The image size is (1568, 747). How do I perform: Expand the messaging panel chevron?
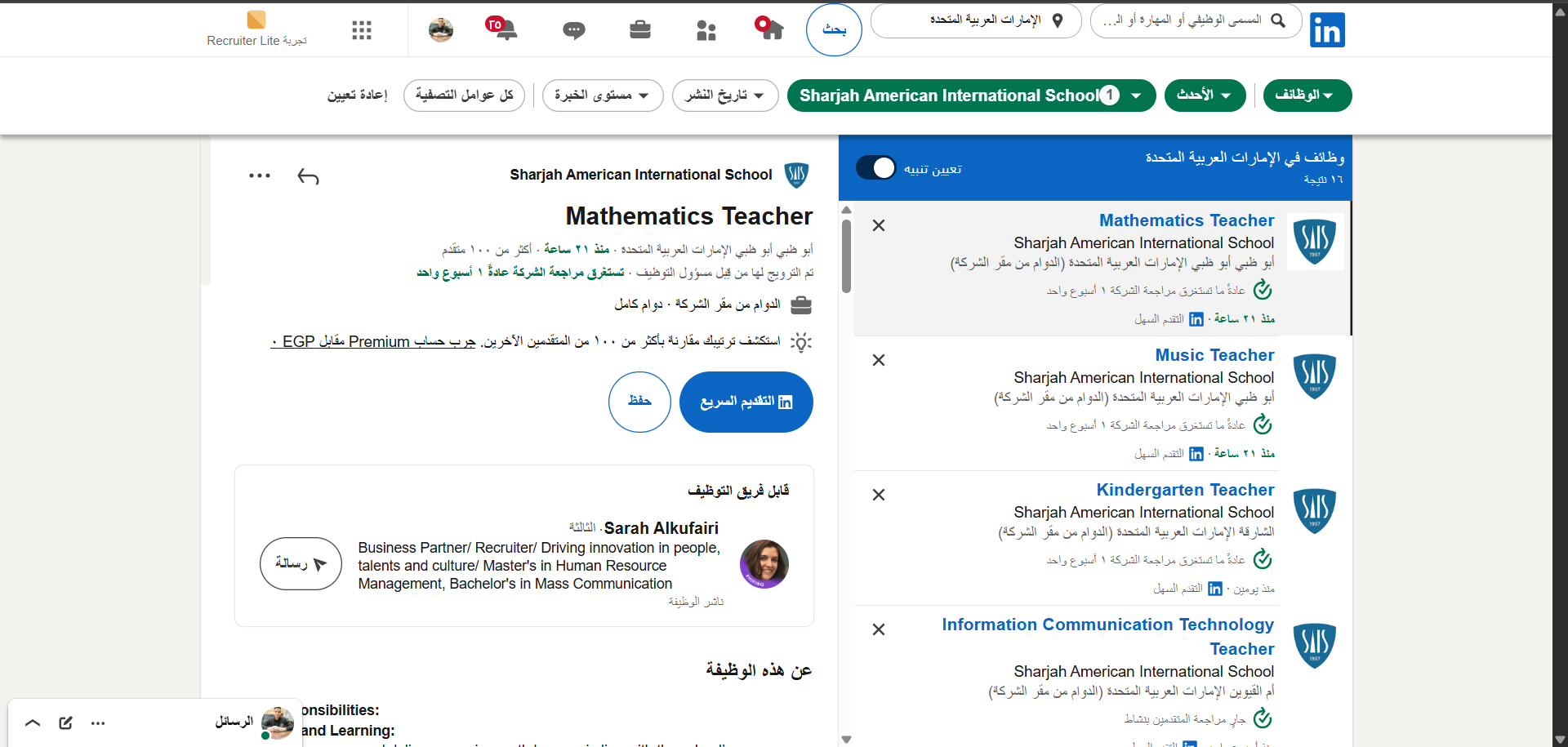point(33,723)
